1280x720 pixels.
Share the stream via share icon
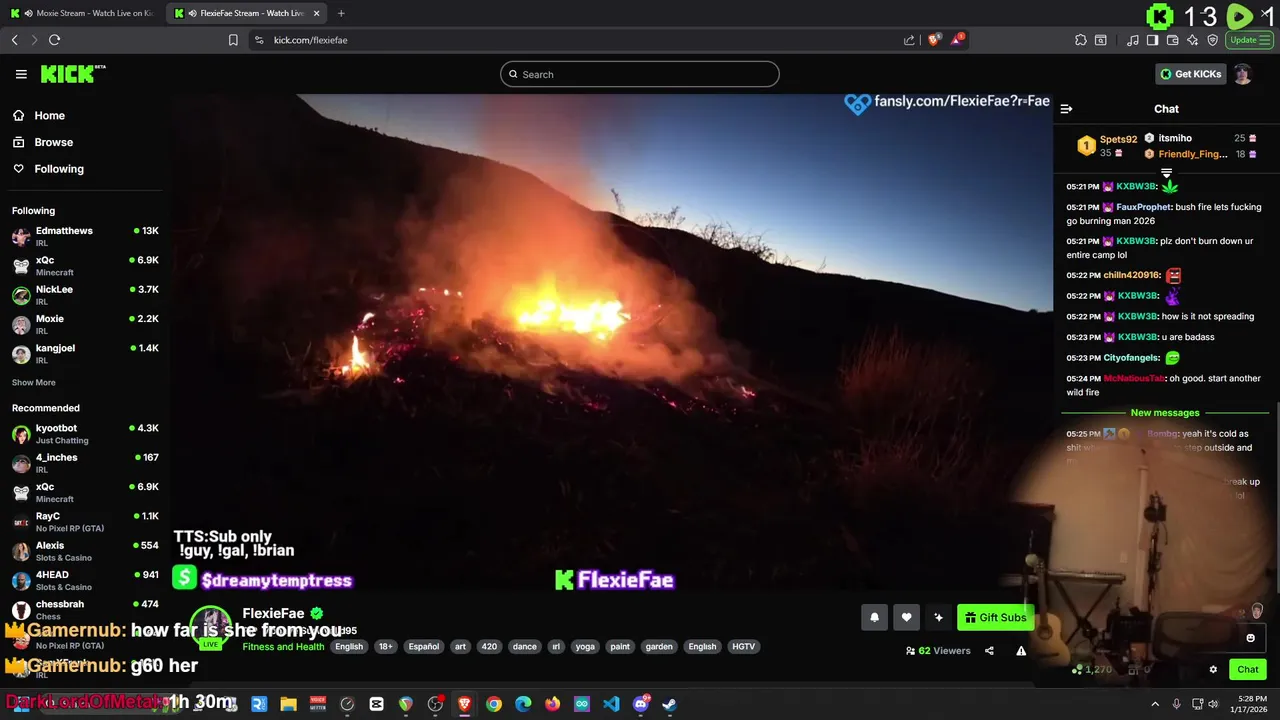click(x=989, y=651)
